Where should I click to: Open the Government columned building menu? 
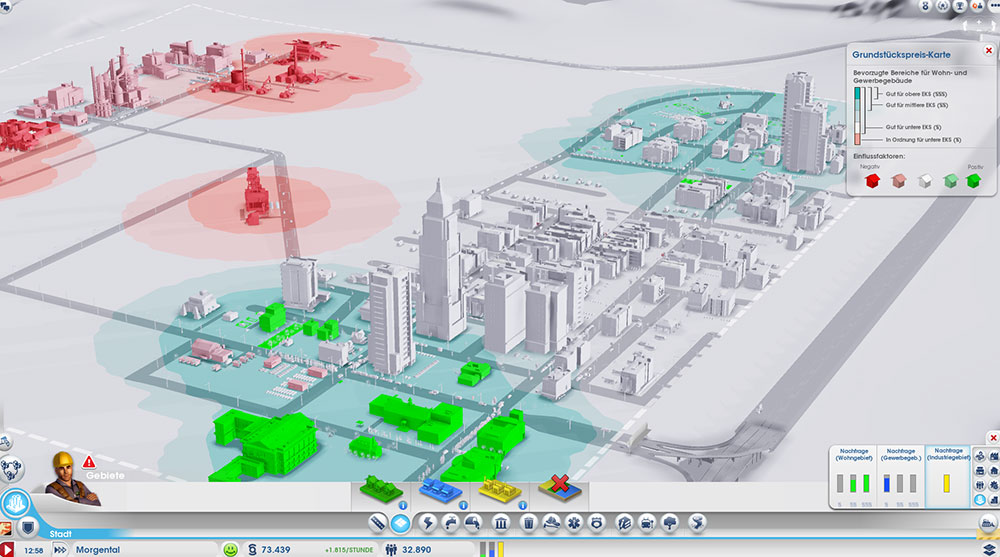point(501,524)
